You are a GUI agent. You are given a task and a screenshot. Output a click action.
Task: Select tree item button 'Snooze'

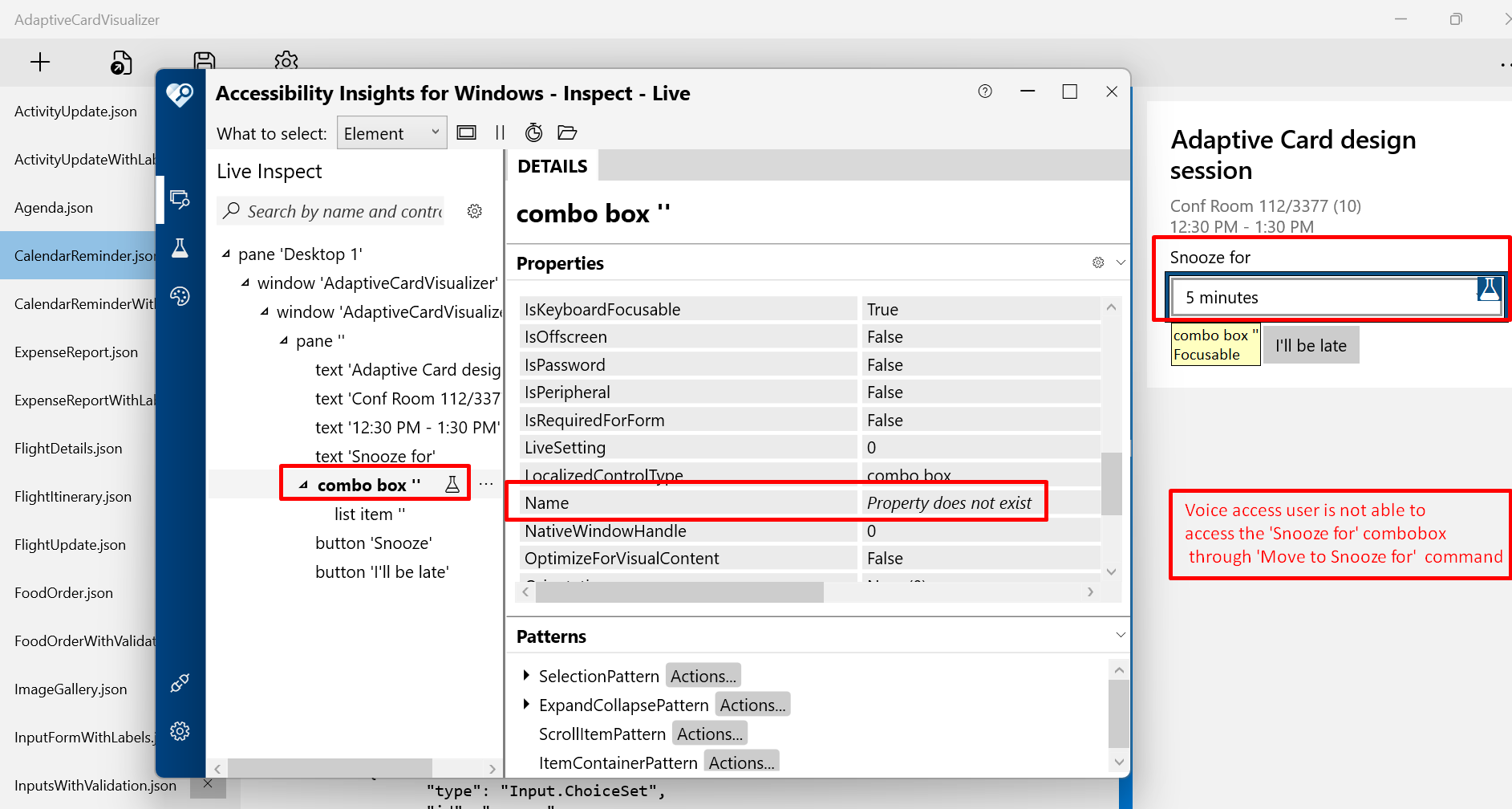(x=373, y=543)
